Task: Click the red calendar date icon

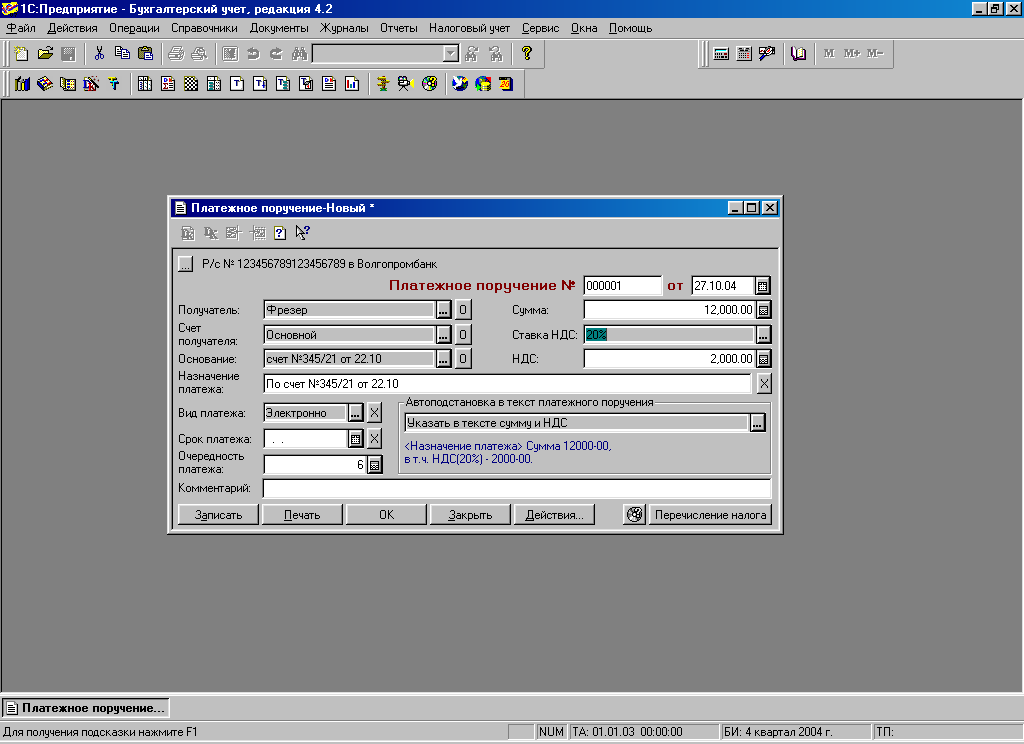Action: 506,84
